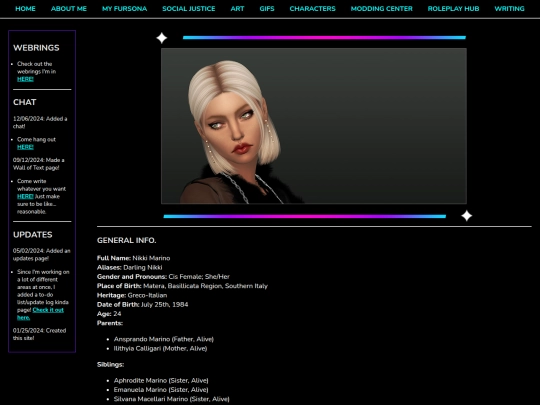
Task: Click '01/25/2024: Created this site!' note
Action: click(x=39, y=334)
